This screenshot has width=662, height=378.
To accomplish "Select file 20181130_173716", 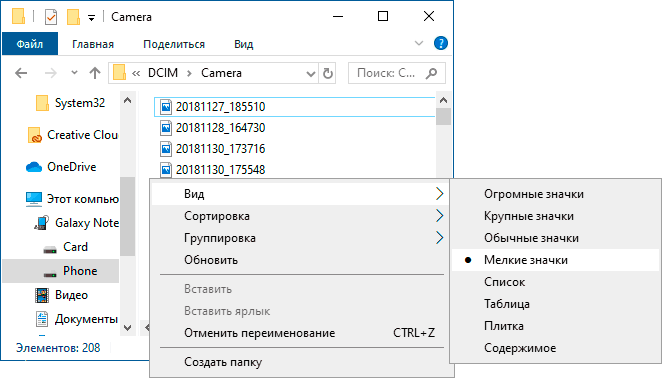I will [x=220, y=149].
